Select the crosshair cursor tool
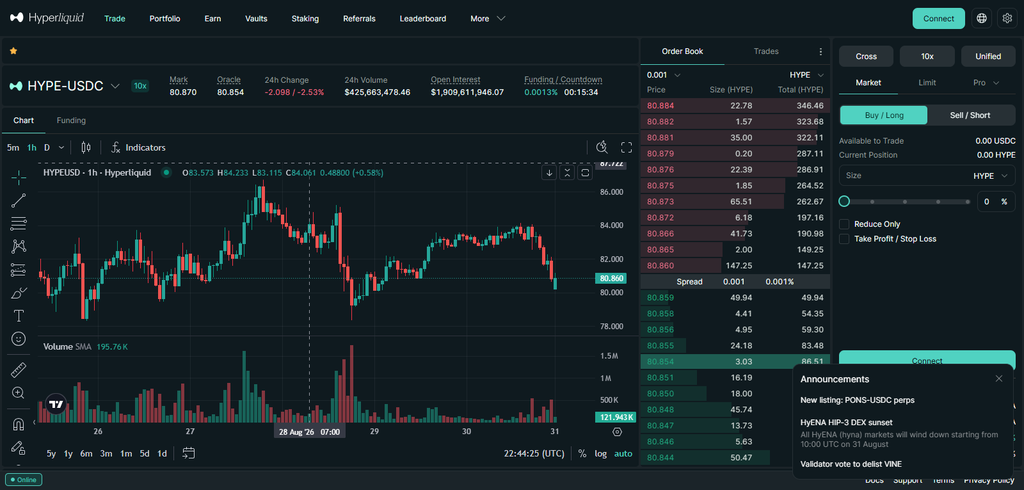 click(19, 177)
